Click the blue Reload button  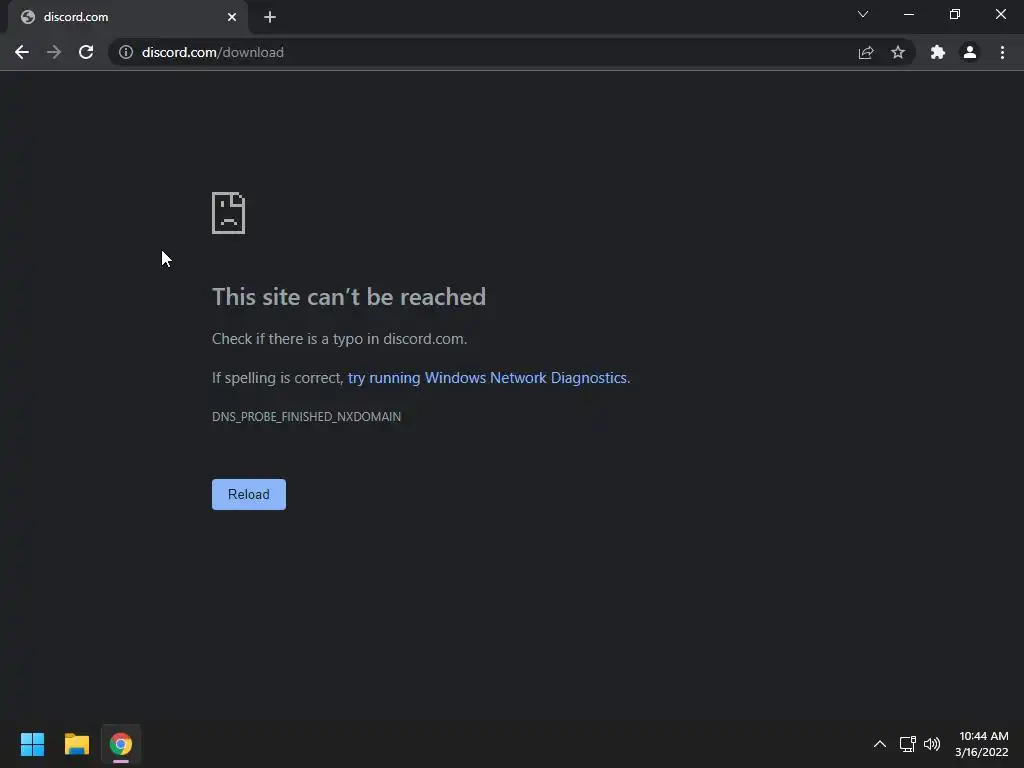pyautogui.click(x=249, y=494)
